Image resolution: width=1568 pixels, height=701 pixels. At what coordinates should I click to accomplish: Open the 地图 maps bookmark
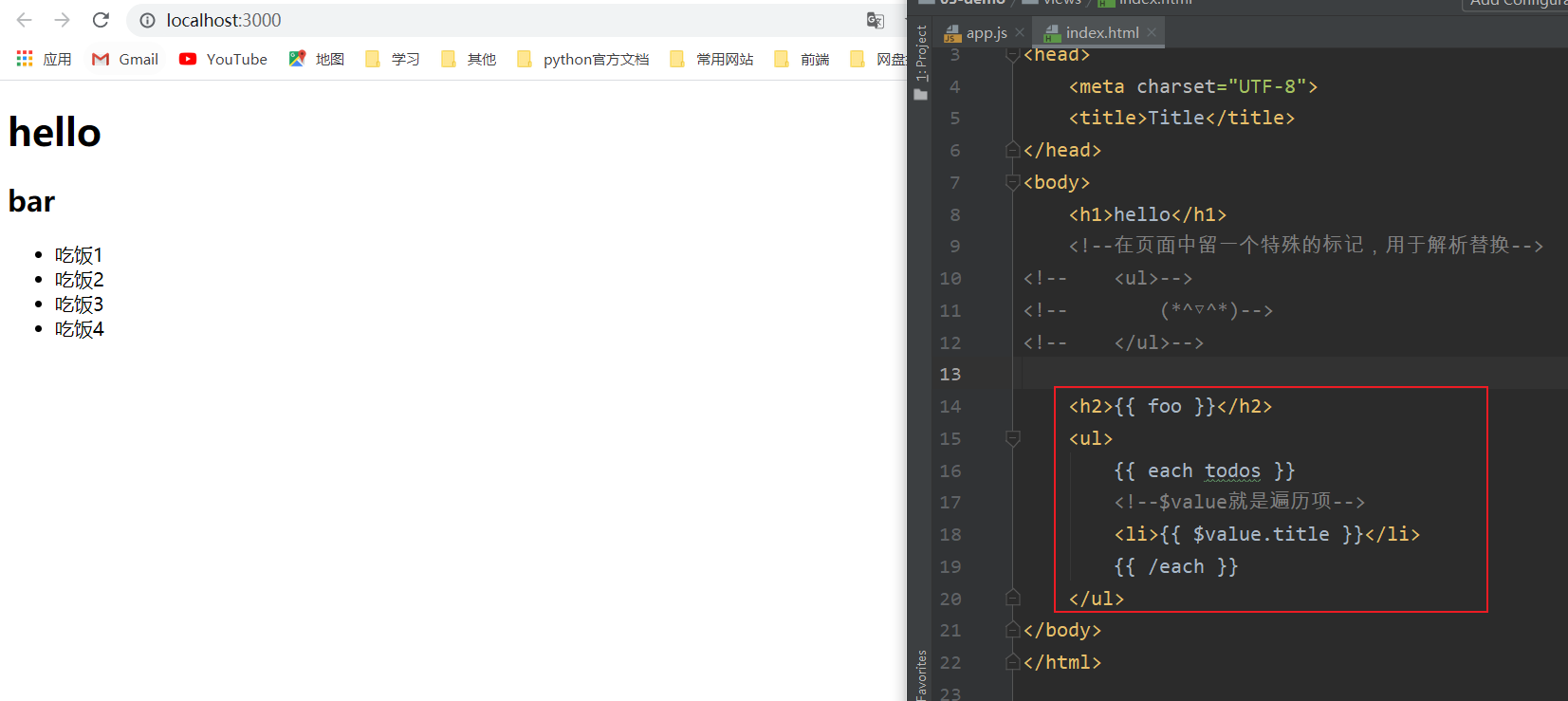click(317, 59)
